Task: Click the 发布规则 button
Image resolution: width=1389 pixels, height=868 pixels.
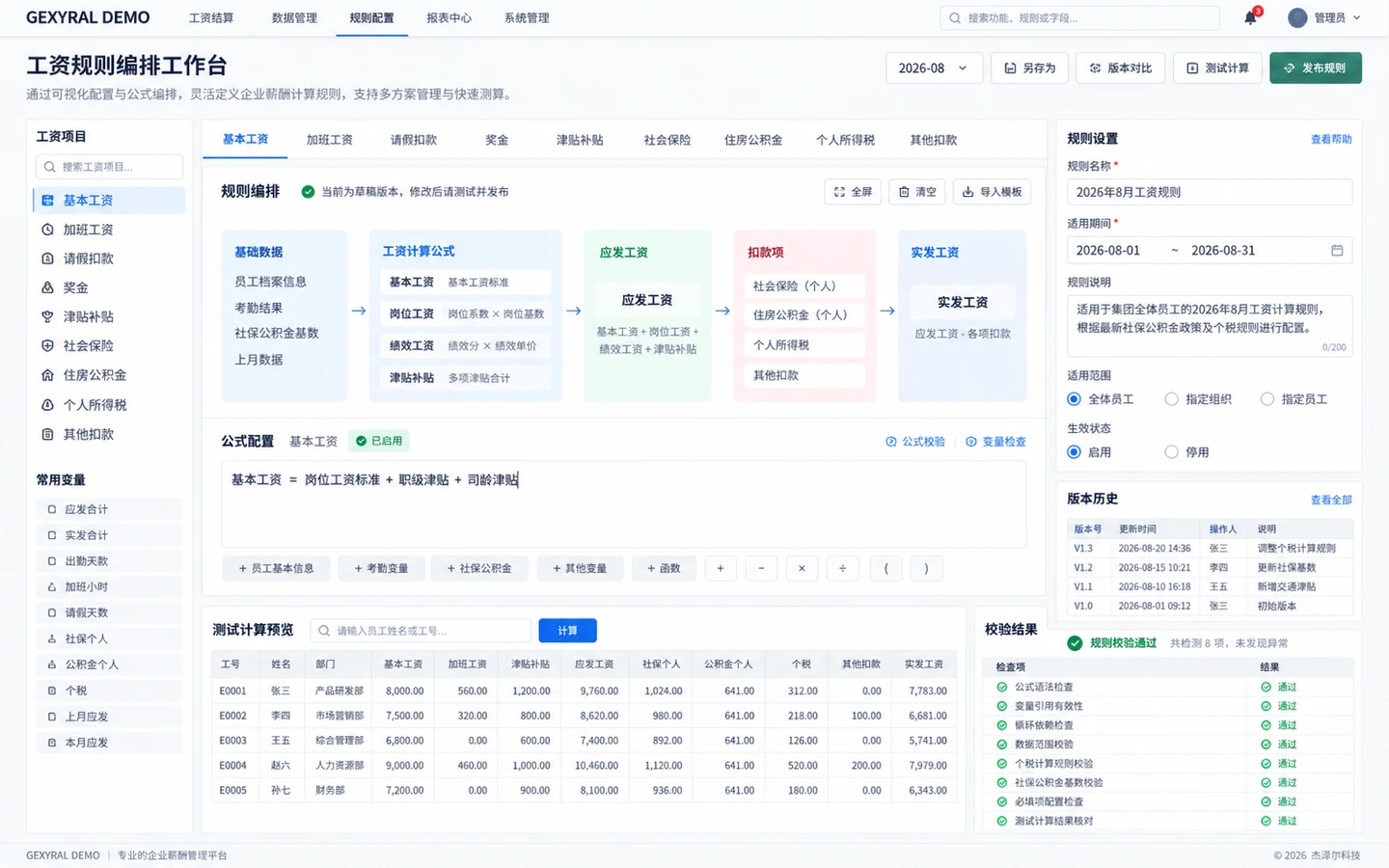Action: 1316,68
